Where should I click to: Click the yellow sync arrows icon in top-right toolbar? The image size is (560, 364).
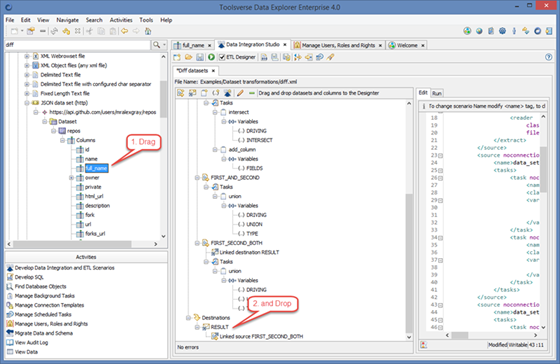pyautogui.click(x=525, y=31)
